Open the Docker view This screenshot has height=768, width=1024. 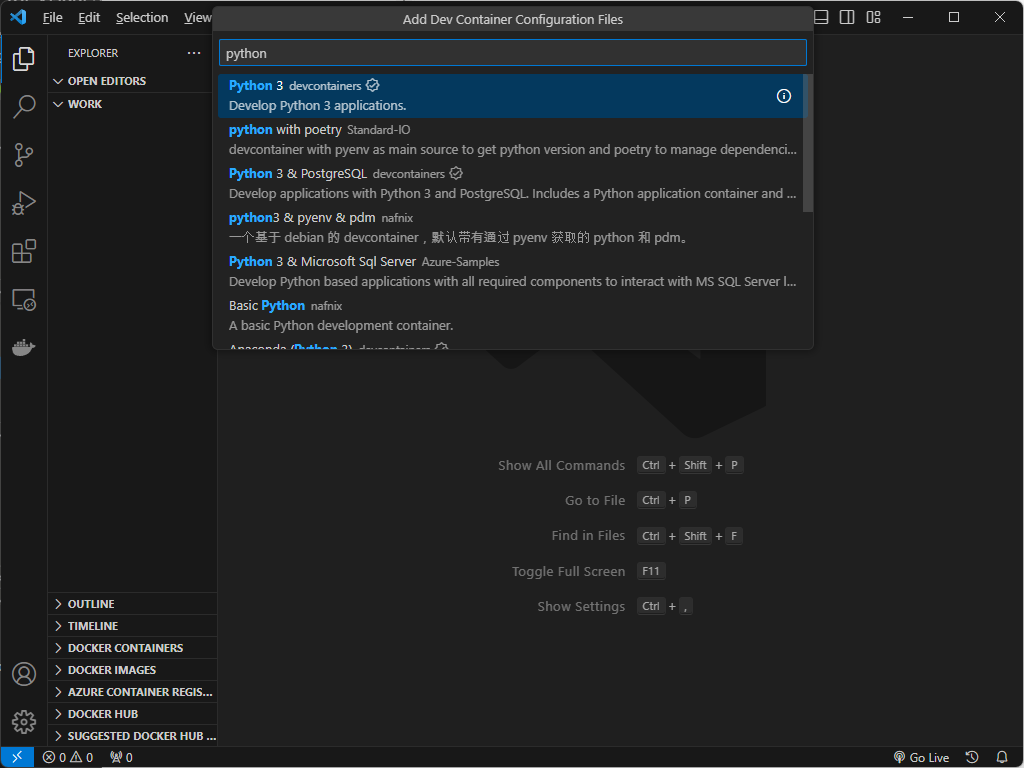pos(24,347)
